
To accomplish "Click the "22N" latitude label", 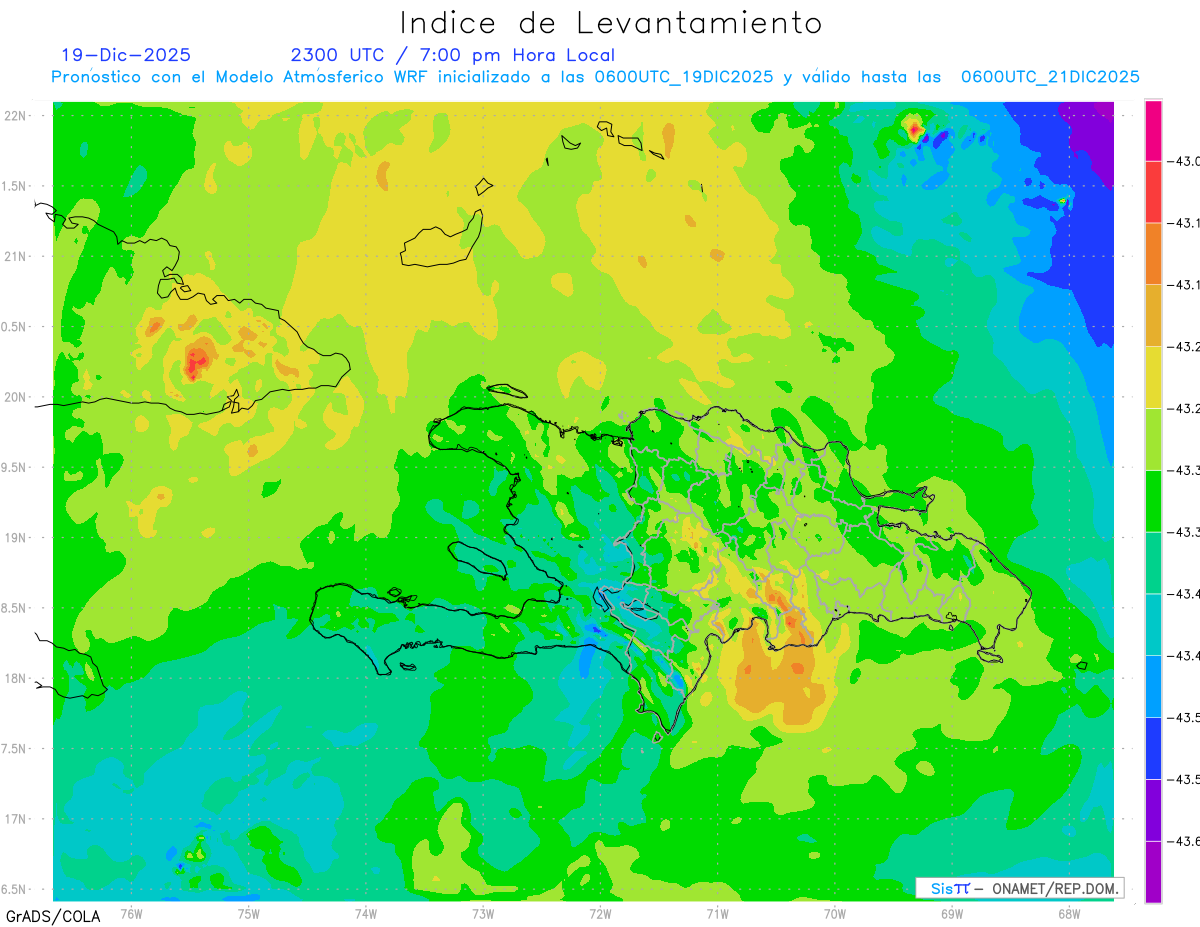I will (17, 115).
